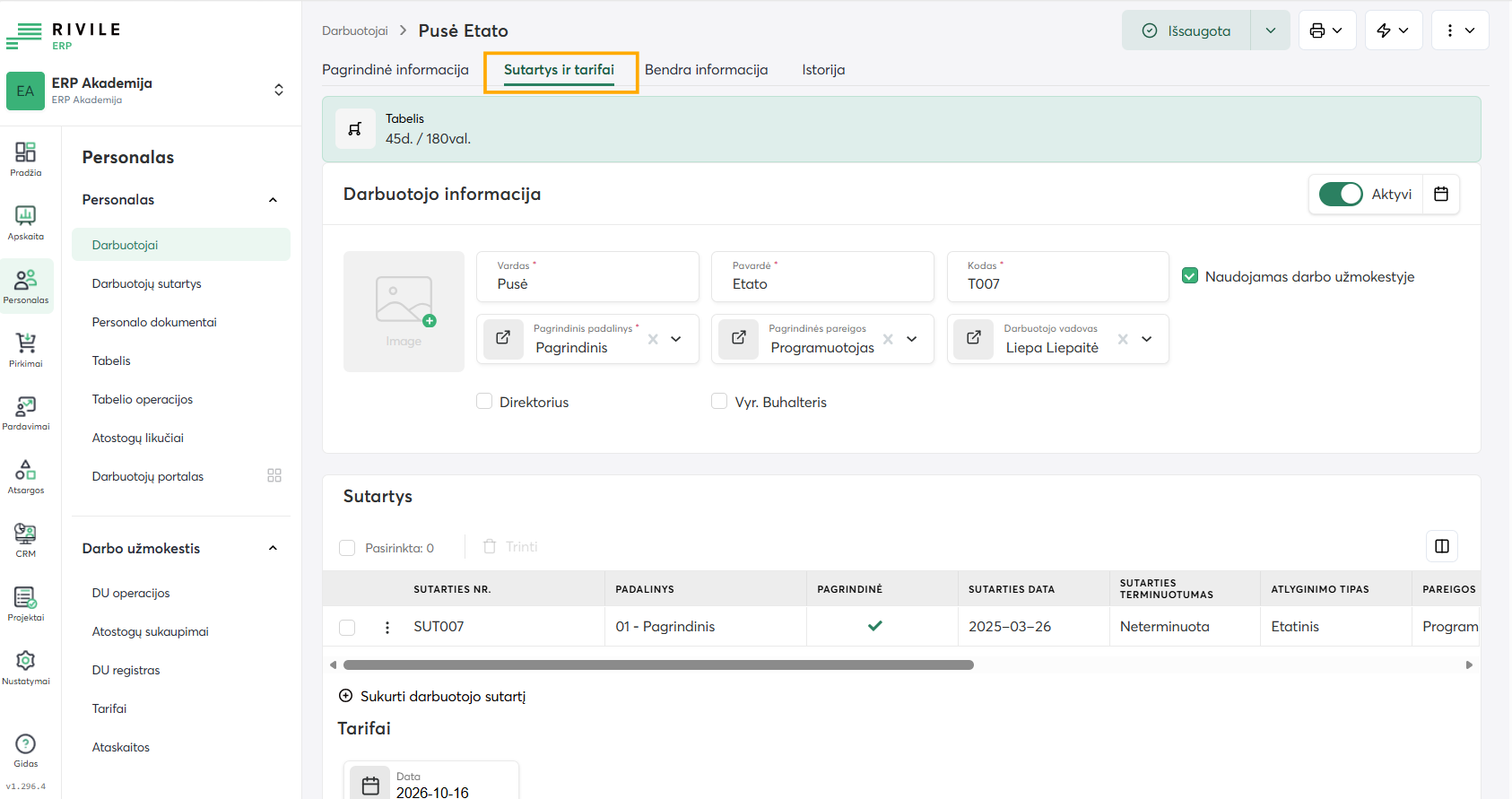
Task: Click the horizontal table scrollbar
Action: [x=658, y=665]
